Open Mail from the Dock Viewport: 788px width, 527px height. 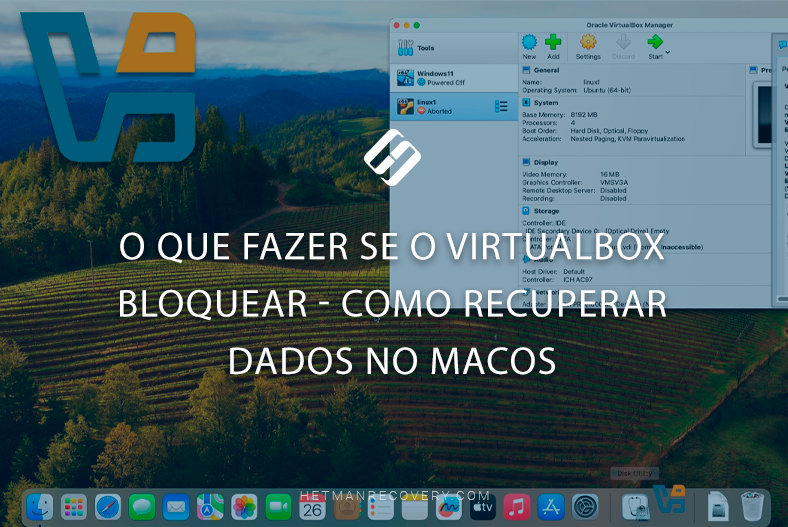[x=176, y=506]
